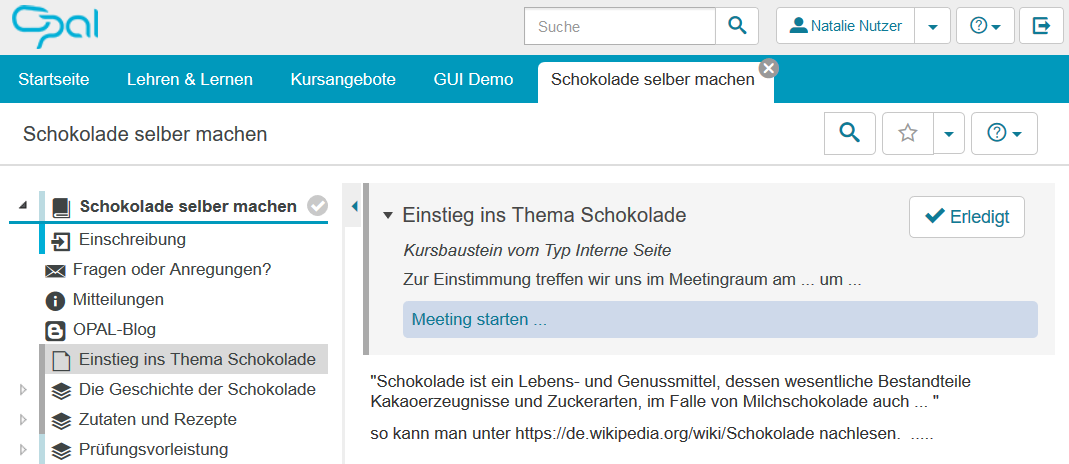
Task: Open the Kursangebote tab
Action: tap(343, 79)
